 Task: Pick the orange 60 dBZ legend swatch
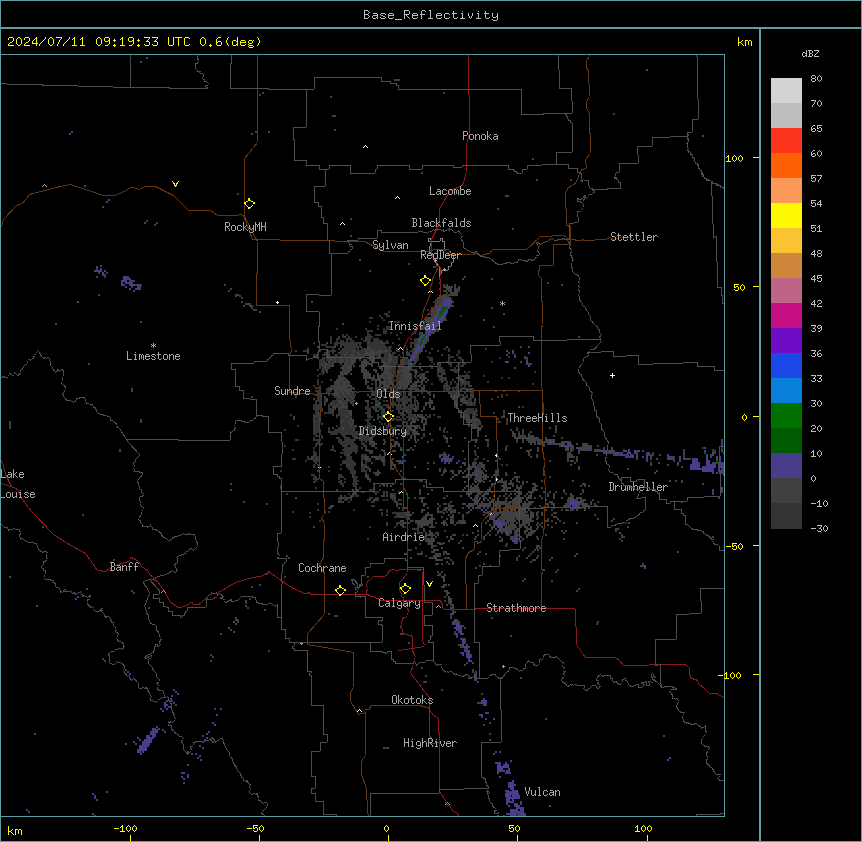click(786, 165)
